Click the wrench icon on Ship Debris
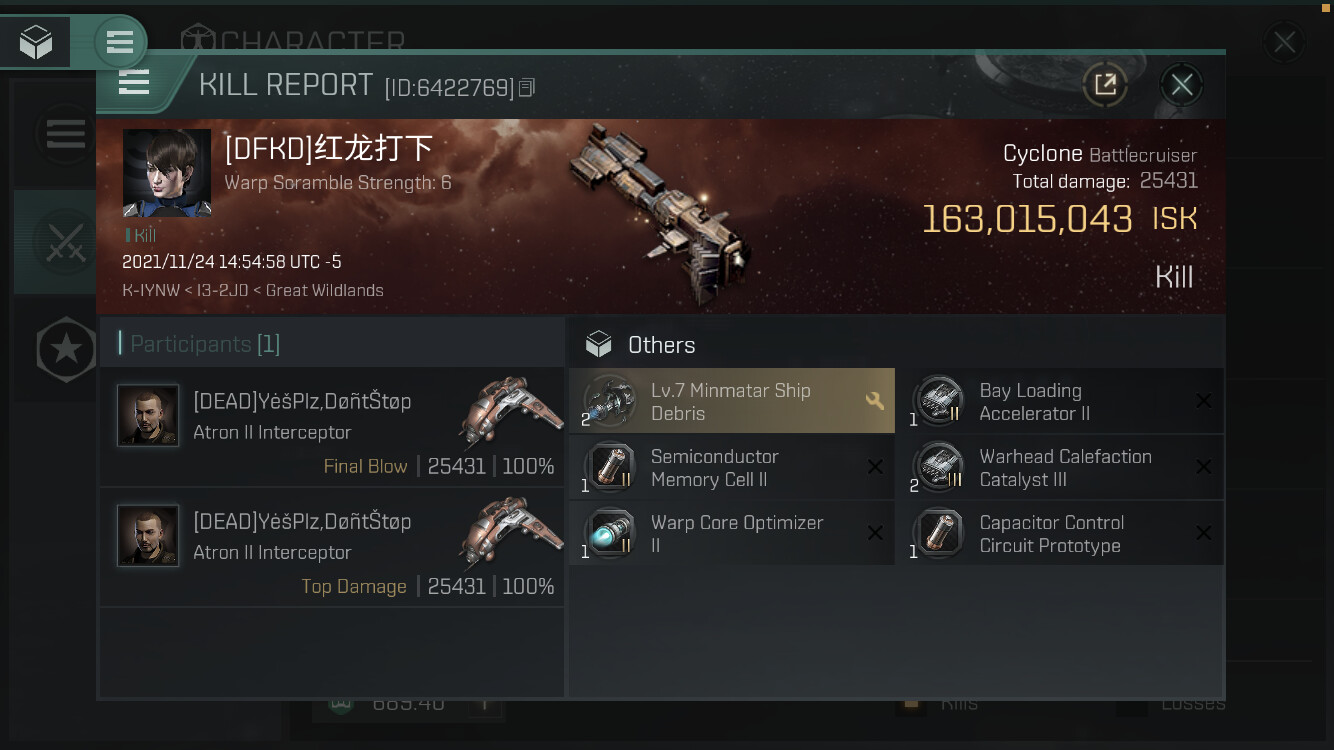Image resolution: width=1334 pixels, height=750 pixels. coord(874,401)
